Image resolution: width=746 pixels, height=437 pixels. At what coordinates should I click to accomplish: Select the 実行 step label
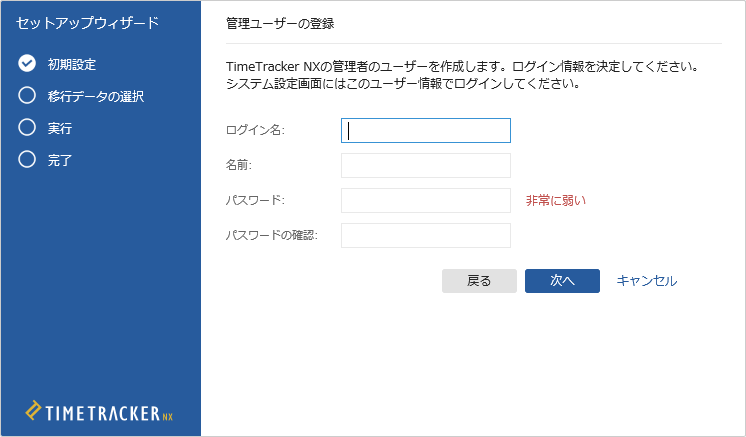[60, 128]
